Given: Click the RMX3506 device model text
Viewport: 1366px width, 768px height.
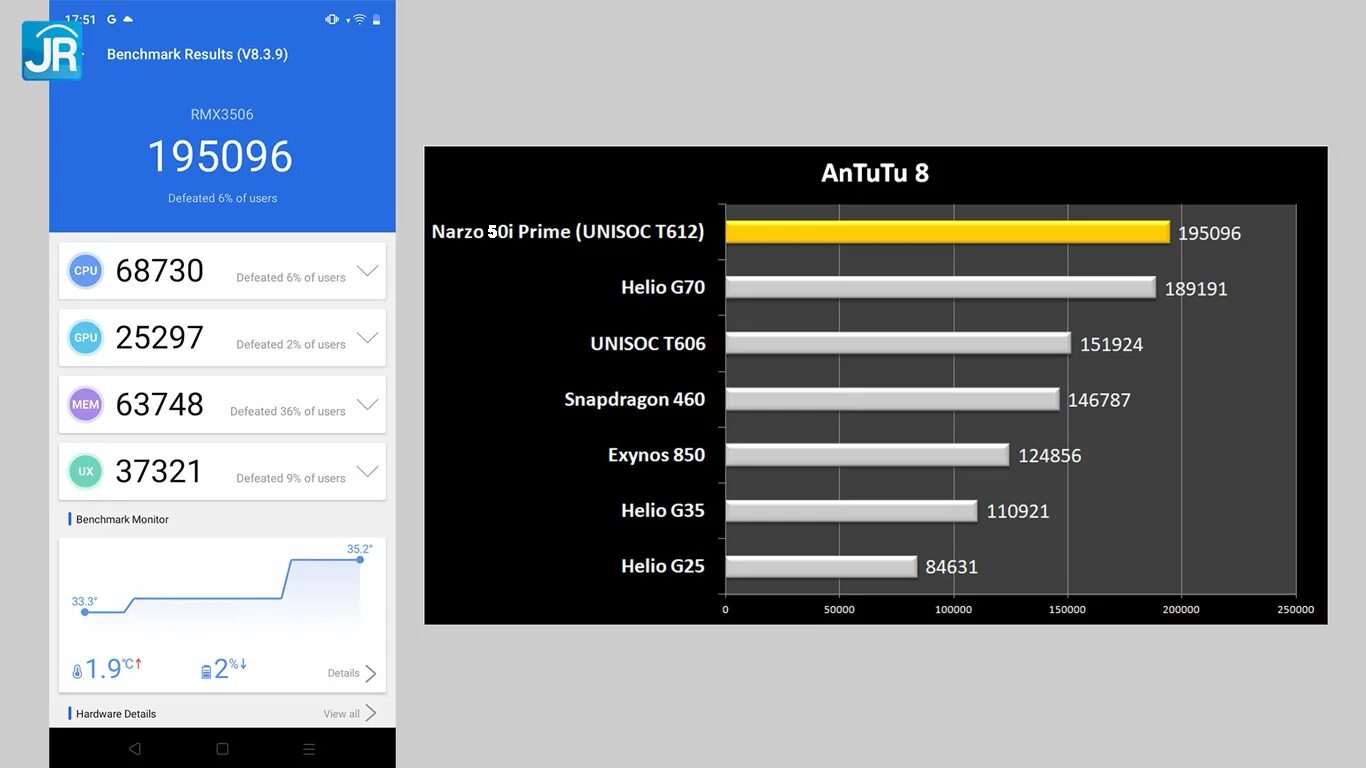Looking at the screenshot, I should click(x=222, y=115).
